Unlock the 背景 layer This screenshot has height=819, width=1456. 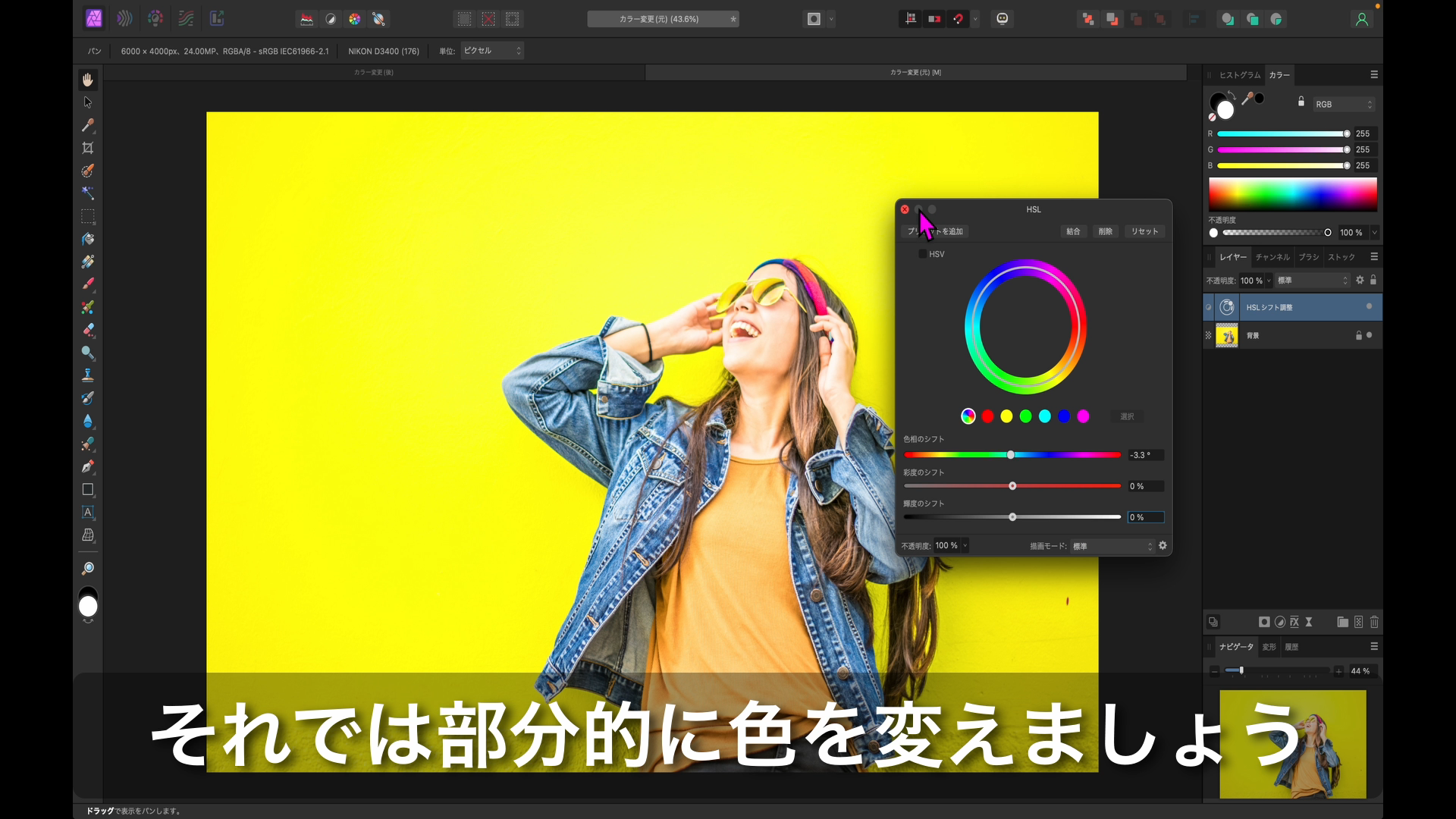tap(1357, 335)
